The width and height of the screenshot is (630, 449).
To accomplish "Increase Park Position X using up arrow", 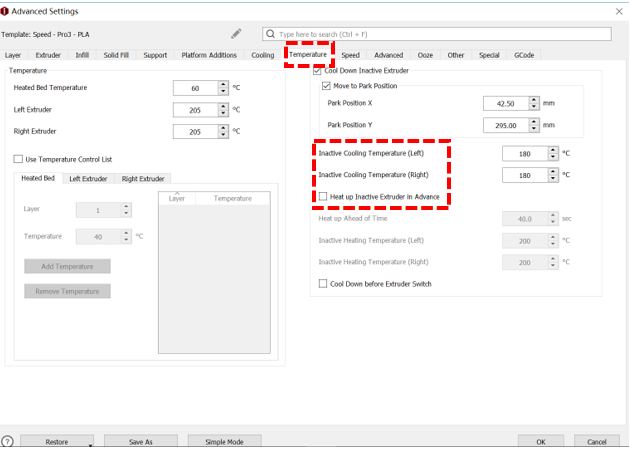I will coord(534,100).
